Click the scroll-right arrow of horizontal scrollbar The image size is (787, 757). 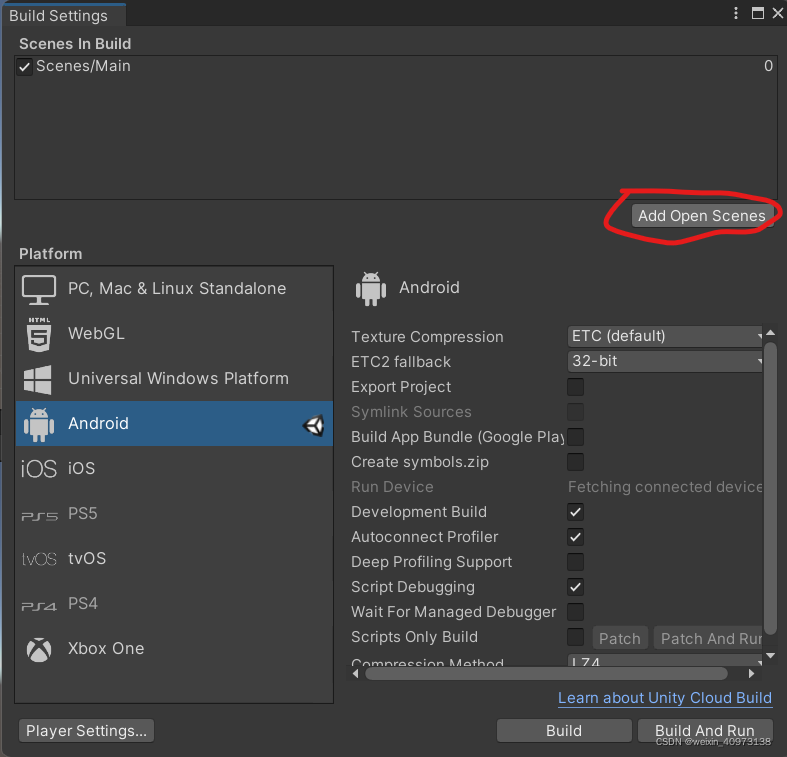(x=751, y=674)
